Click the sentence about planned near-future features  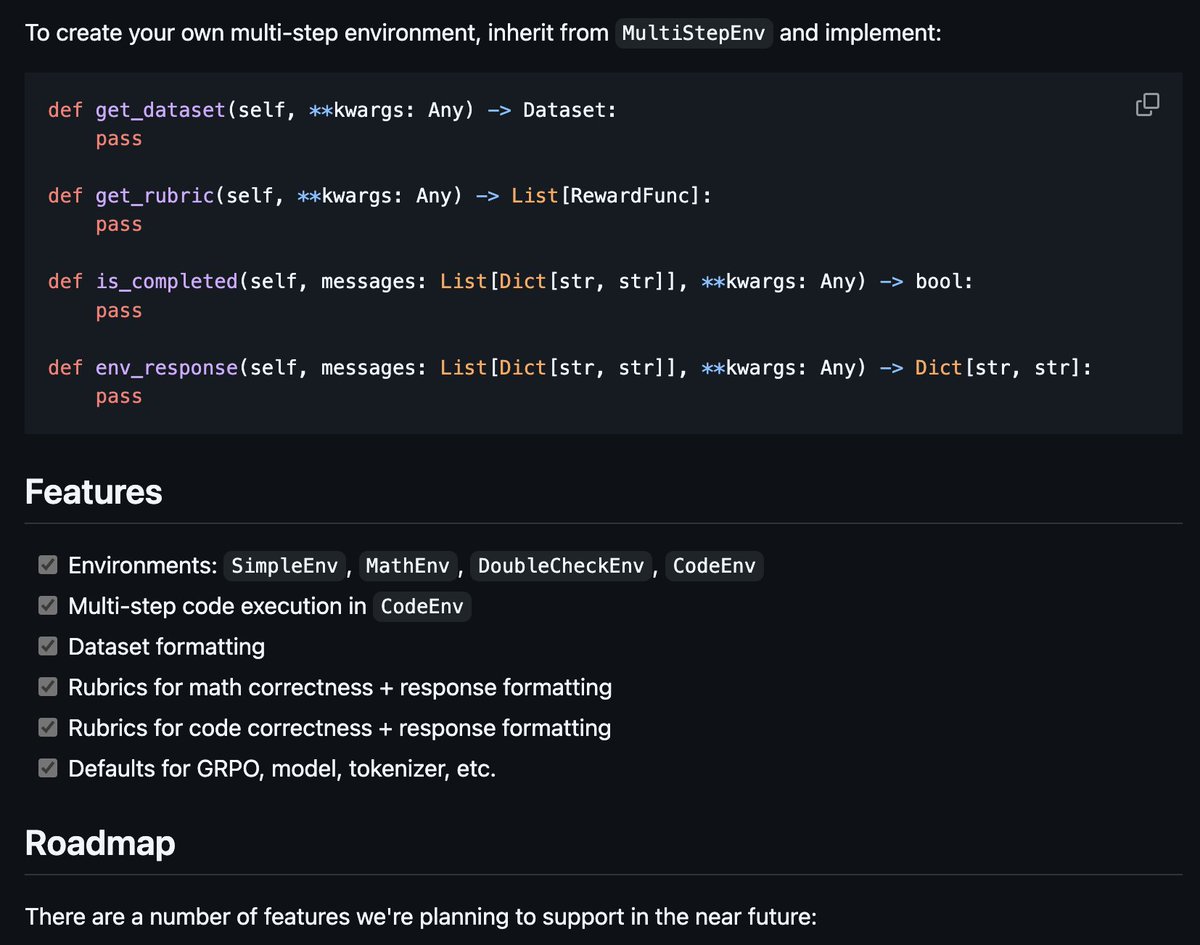(421, 916)
